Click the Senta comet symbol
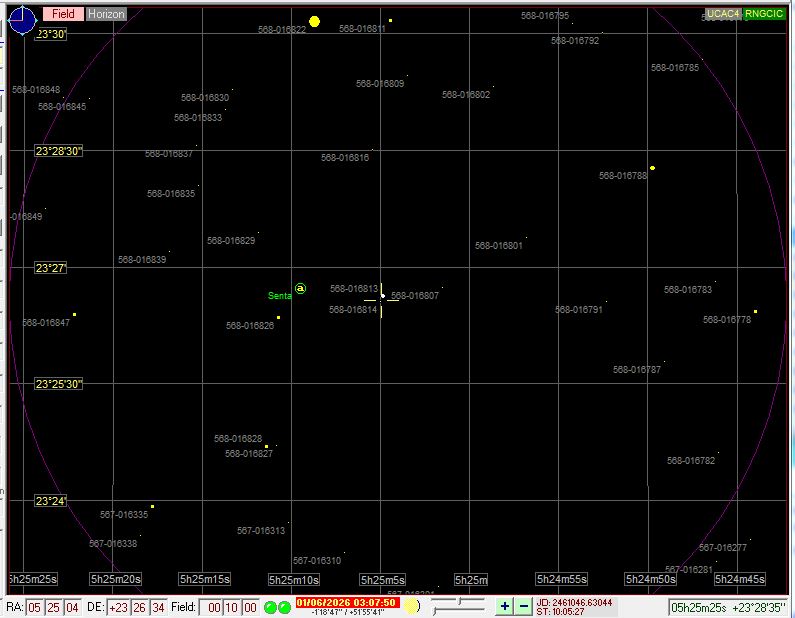Viewport: 795px width, 618px height. pyautogui.click(x=300, y=289)
